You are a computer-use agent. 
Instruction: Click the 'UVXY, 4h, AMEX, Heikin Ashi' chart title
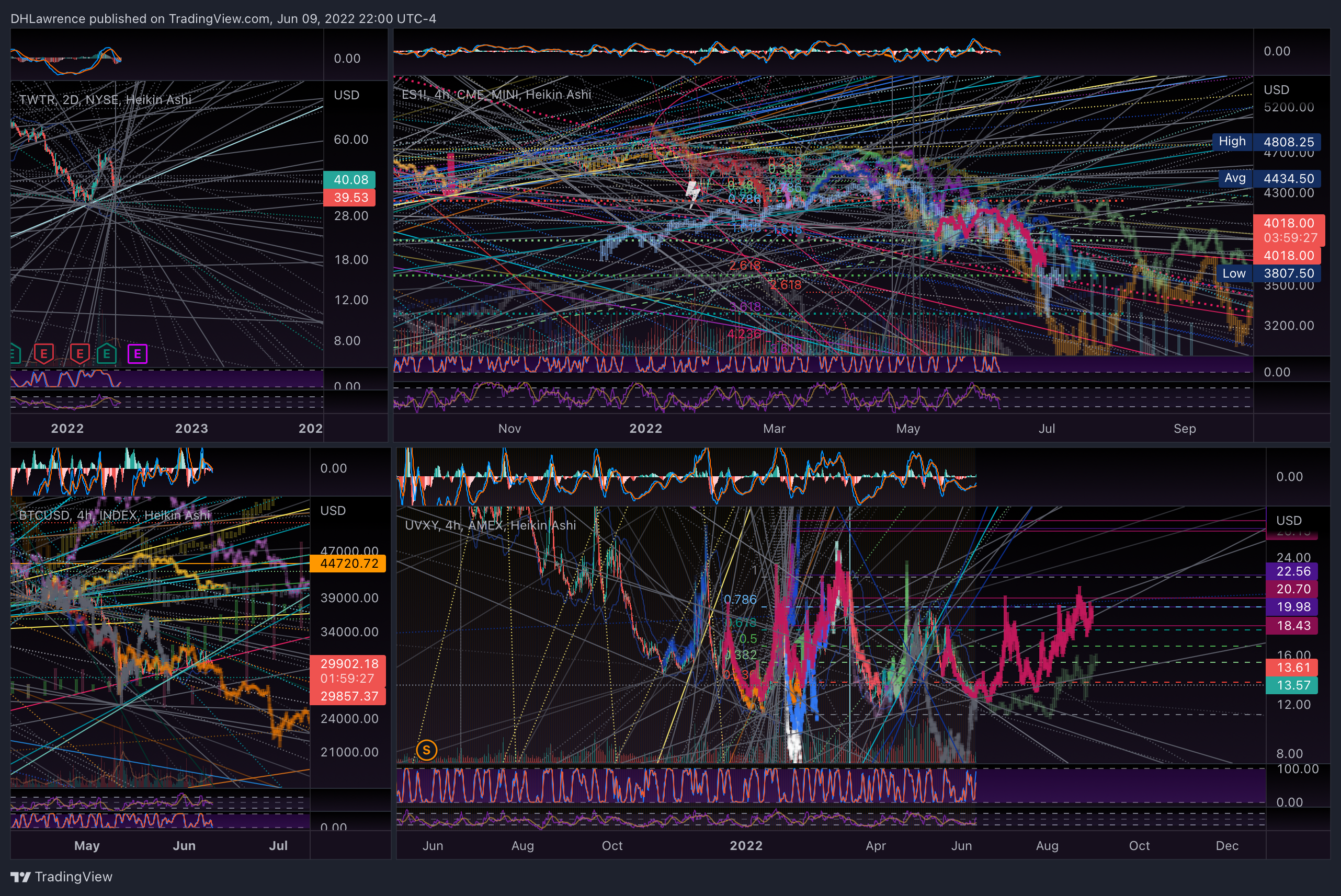pyautogui.click(x=491, y=525)
